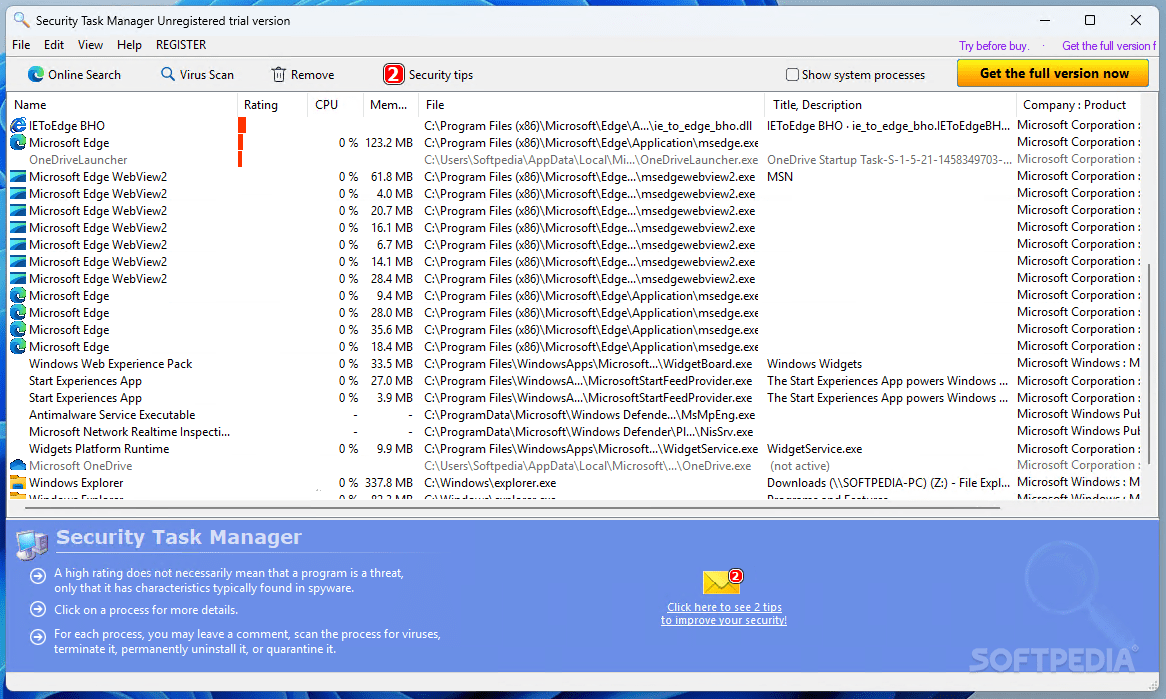Viewport: 1166px width, 699px height.
Task: Click the 'MSN' title description cell
Action: (x=780, y=177)
